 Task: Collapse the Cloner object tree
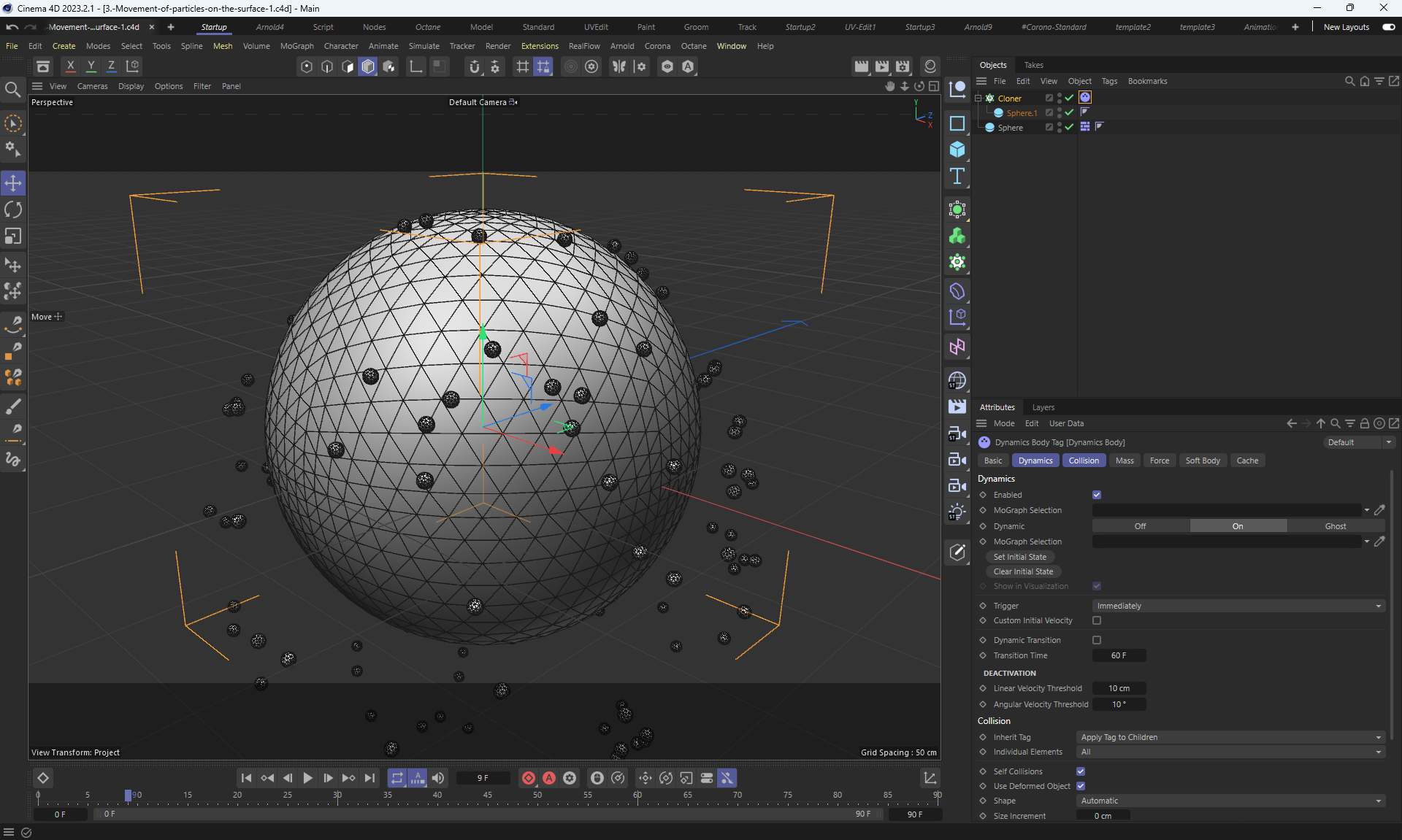(x=978, y=98)
